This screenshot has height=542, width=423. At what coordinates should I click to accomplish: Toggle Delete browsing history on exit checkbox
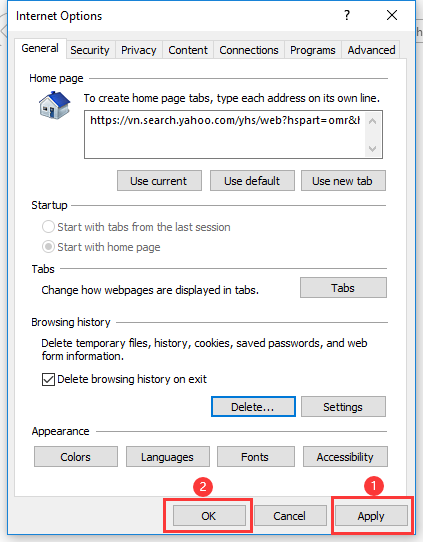click(x=48, y=379)
